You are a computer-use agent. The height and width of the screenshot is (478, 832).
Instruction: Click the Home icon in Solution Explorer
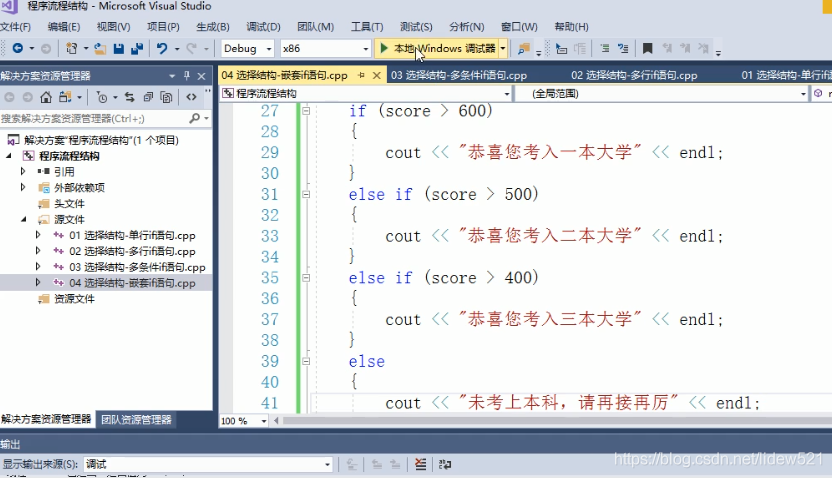click(46, 97)
